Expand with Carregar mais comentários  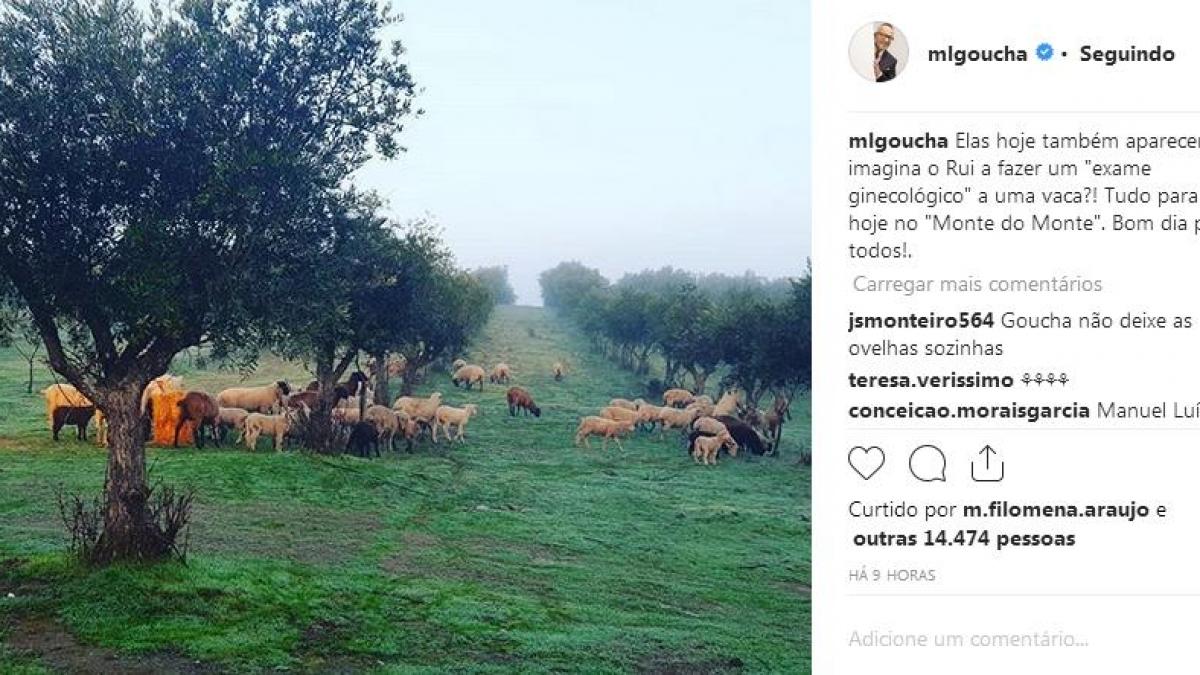[x=977, y=284]
